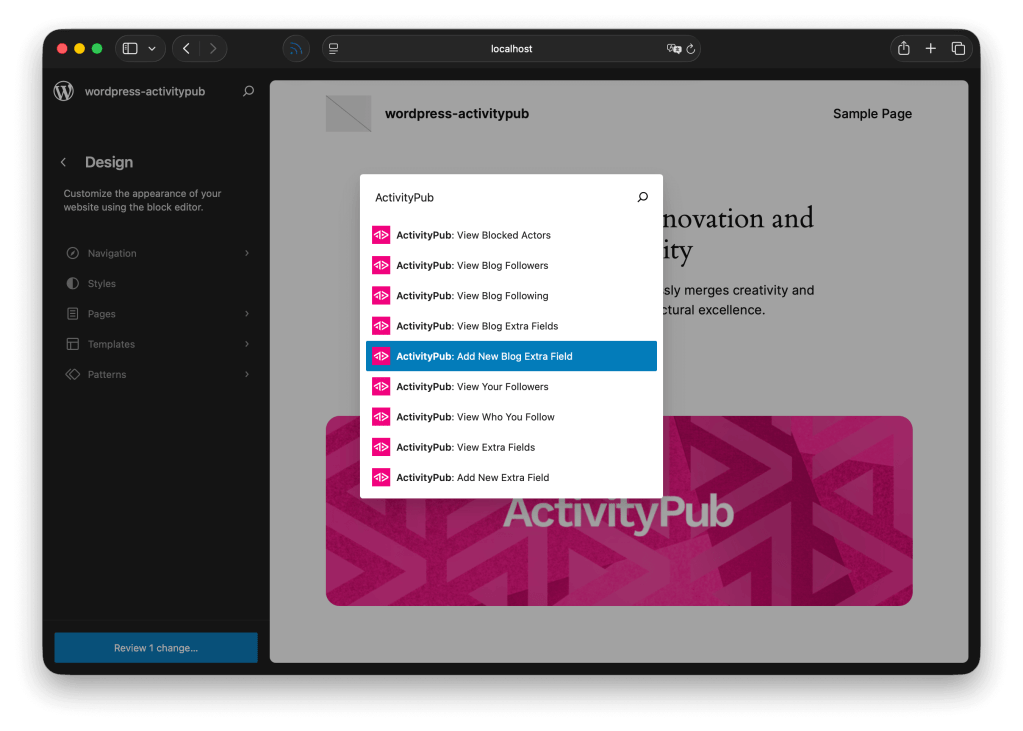The width and height of the screenshot is (1023, 731).
Task: Reload the page in address bar
Action: pyautogui.click(x=690, y=48)
